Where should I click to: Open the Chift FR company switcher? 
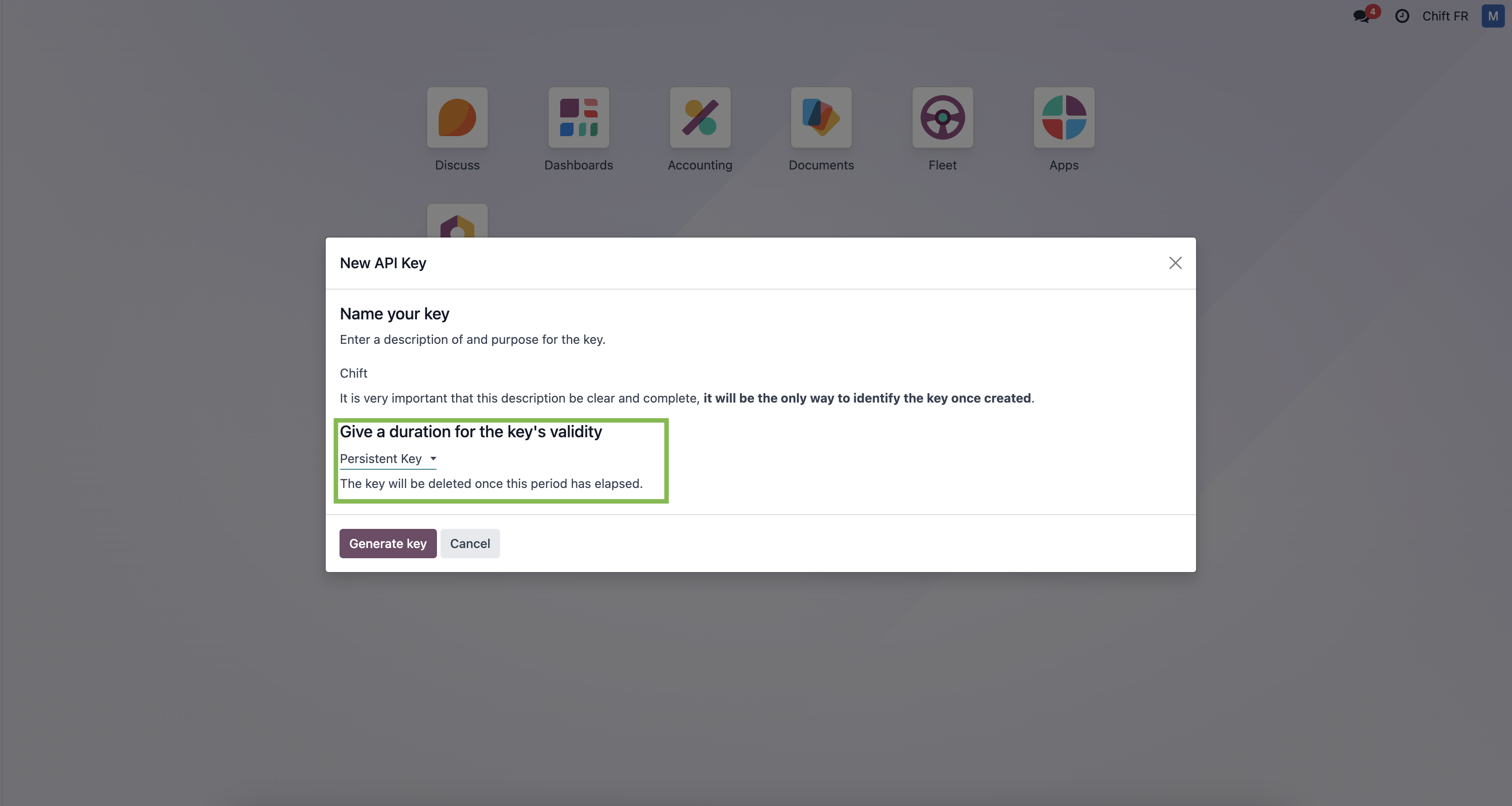coord(1444,16)
